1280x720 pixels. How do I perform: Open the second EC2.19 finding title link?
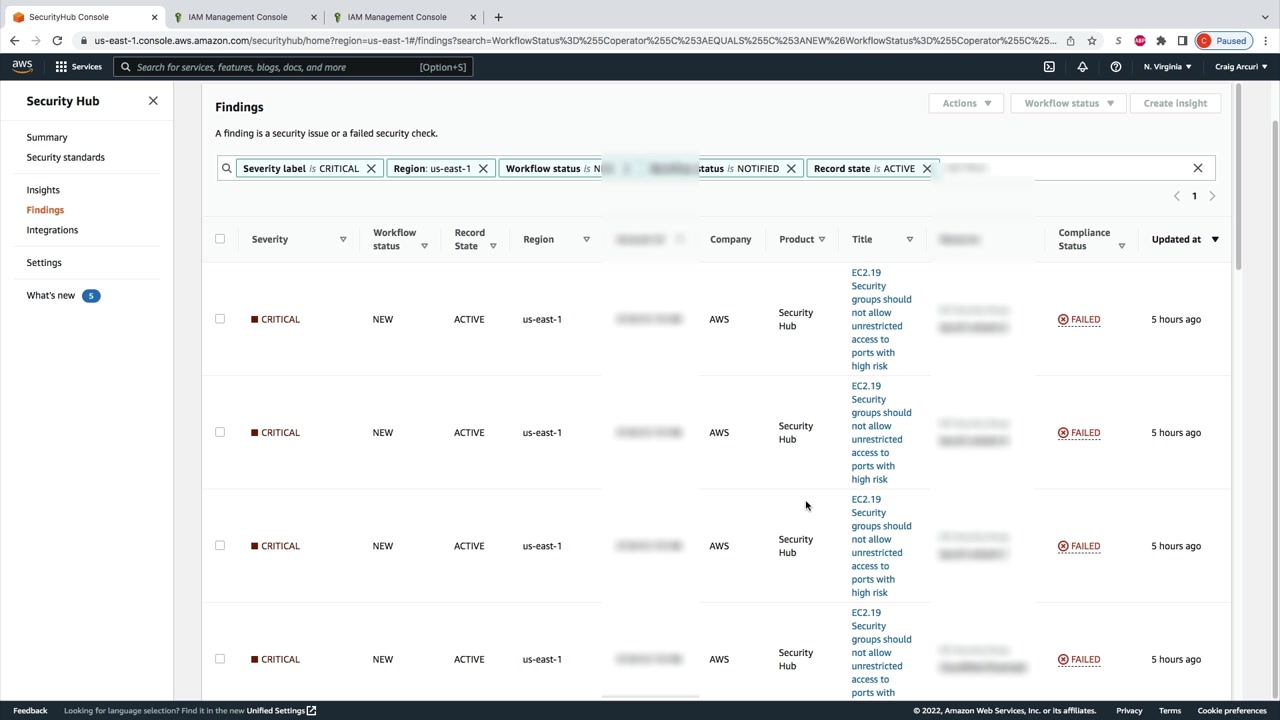881,432
